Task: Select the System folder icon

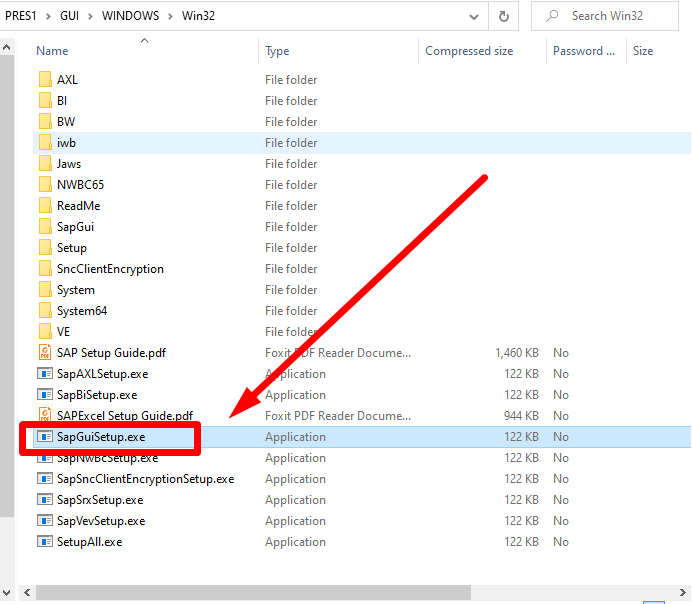Action: [x=45, y=290]
